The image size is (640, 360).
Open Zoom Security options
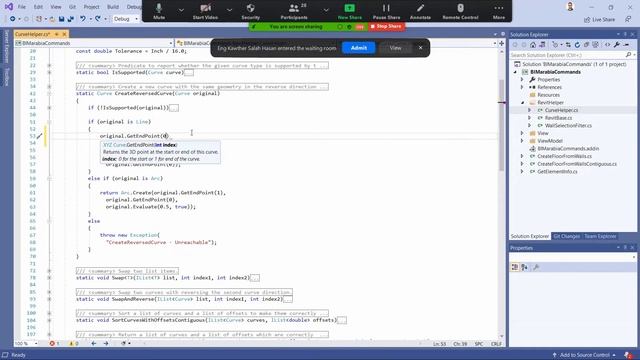250,11
